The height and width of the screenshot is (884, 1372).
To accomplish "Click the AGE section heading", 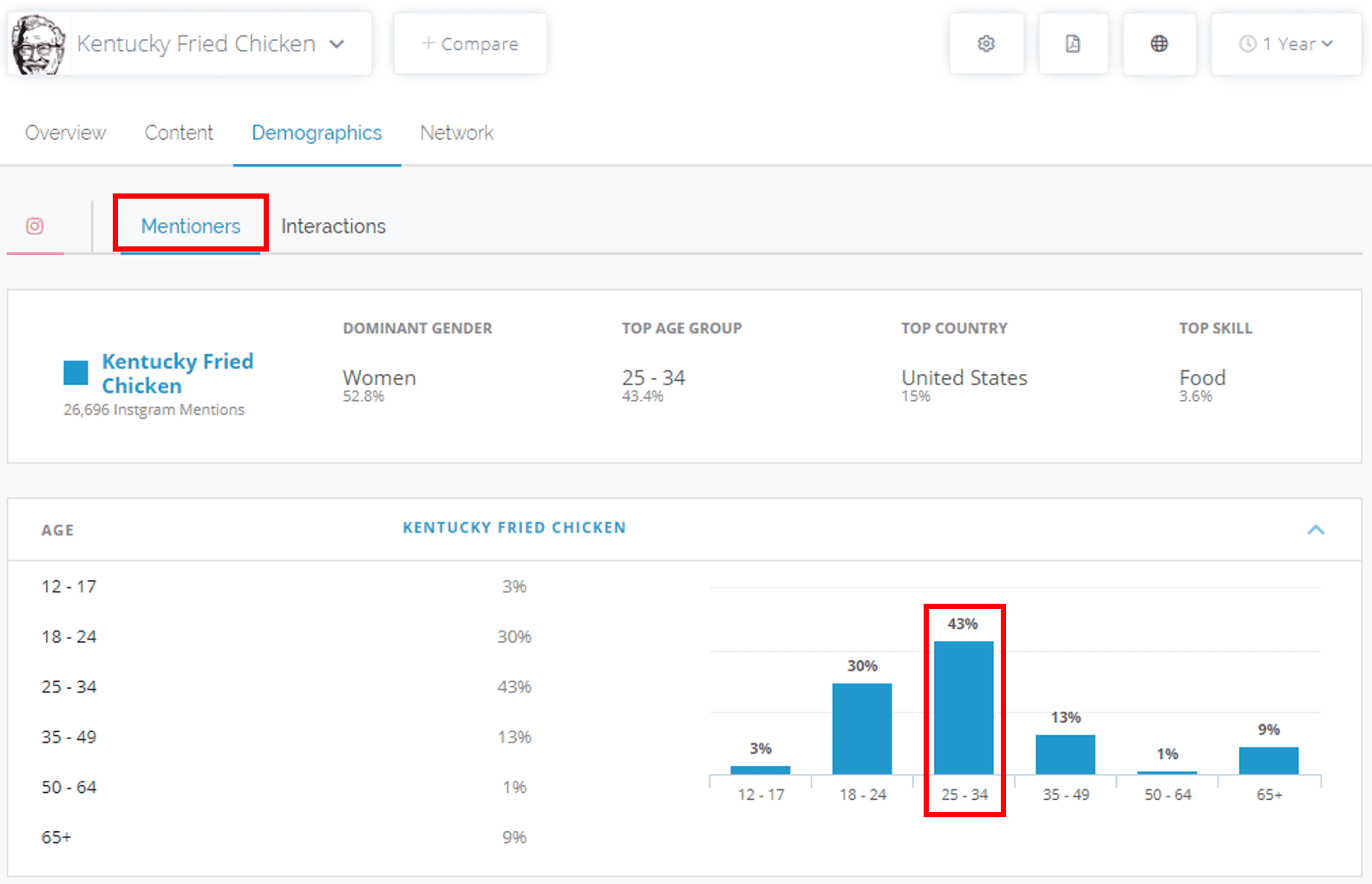I will pos(57,530).
